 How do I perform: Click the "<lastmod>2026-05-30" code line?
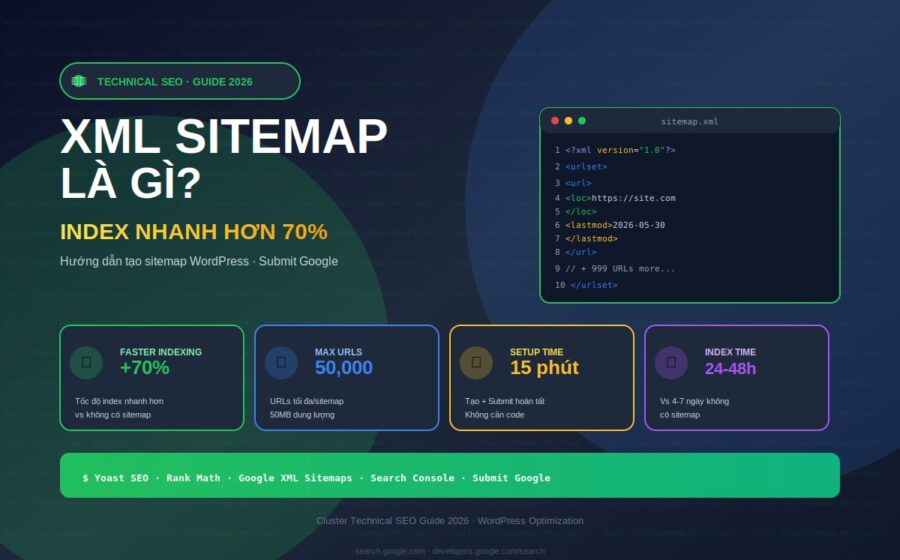[x=615, y=225]
